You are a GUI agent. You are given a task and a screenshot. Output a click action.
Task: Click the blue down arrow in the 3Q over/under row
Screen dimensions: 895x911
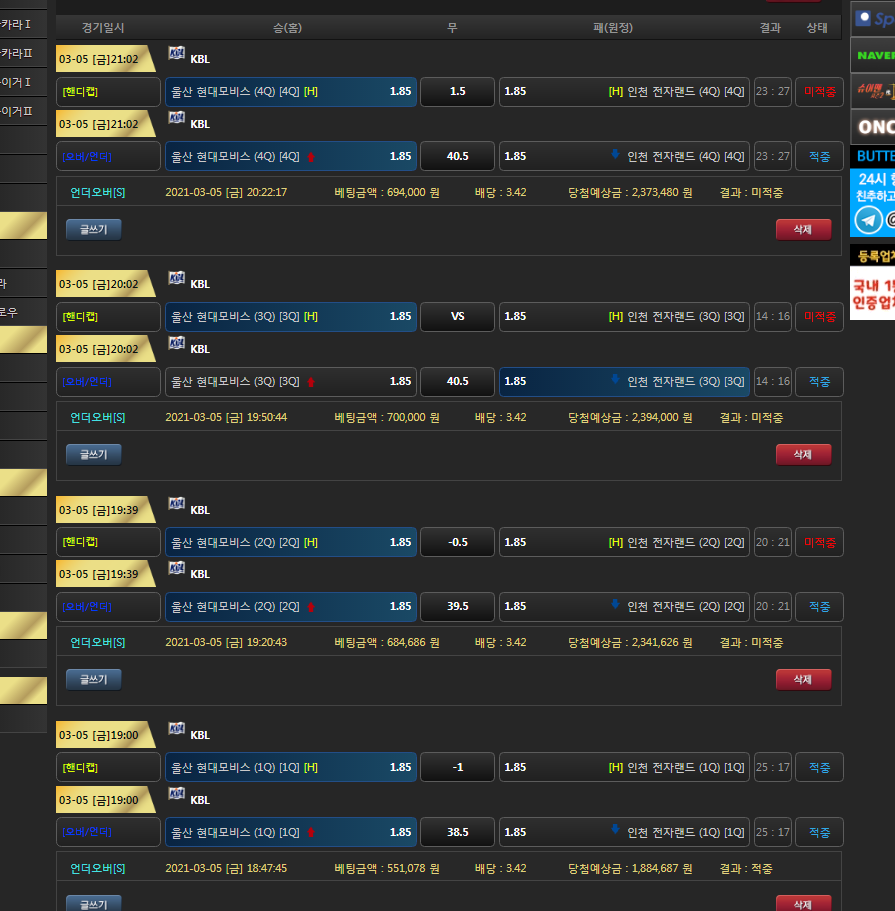click(615, 380)
